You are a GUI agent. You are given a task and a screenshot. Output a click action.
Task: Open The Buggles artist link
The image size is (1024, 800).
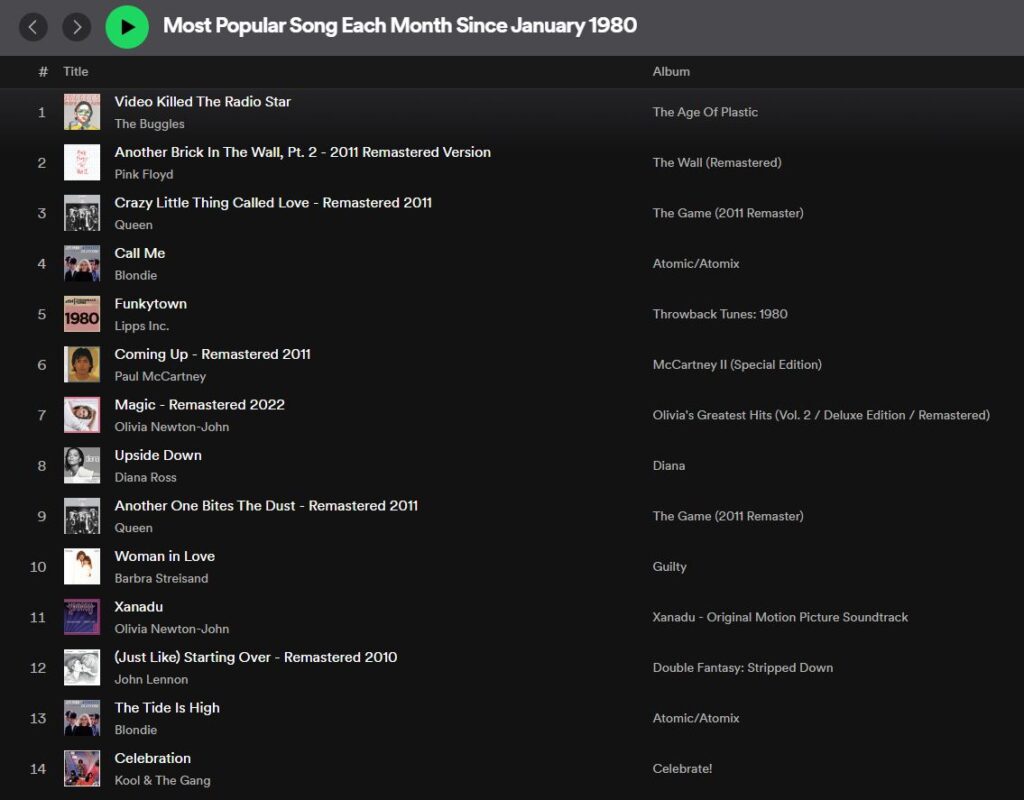[x=149, y=124]
